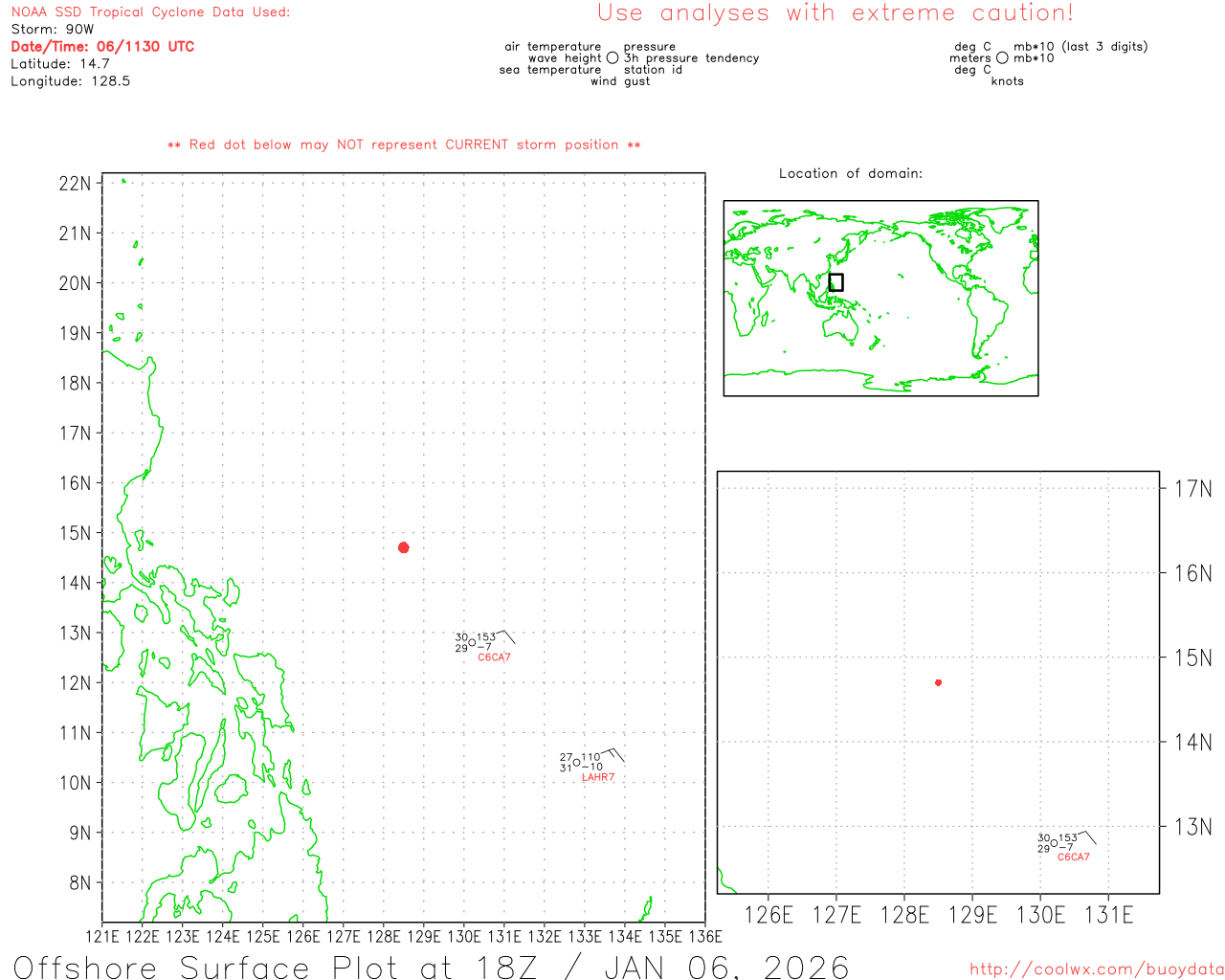Click the red storm dot in zoomed inset map
Screen dimensions: 1225x980
click(x=938, y=682)
